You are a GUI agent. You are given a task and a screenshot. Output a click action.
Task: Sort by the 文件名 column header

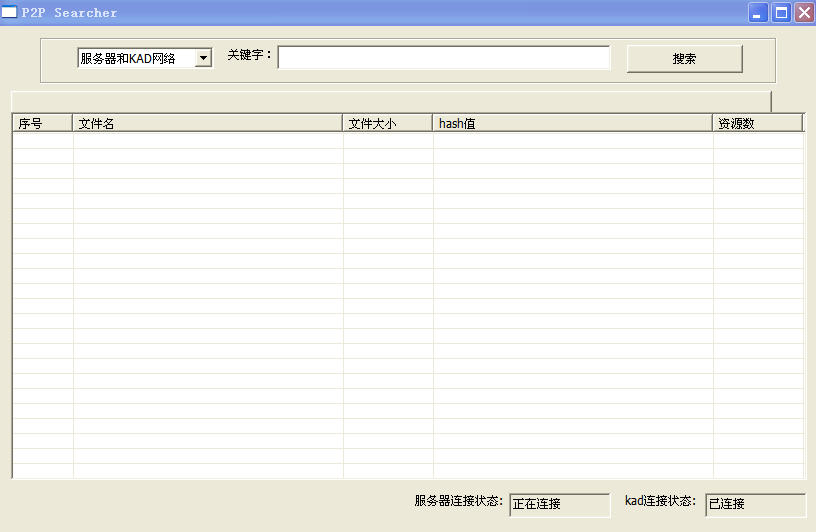click(x=207, y=123)
